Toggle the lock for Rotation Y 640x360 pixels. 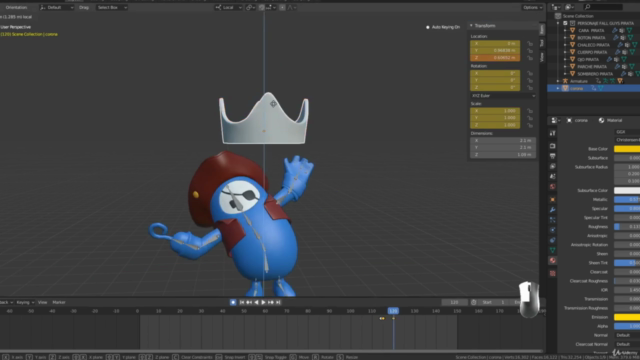pos(530,80)
